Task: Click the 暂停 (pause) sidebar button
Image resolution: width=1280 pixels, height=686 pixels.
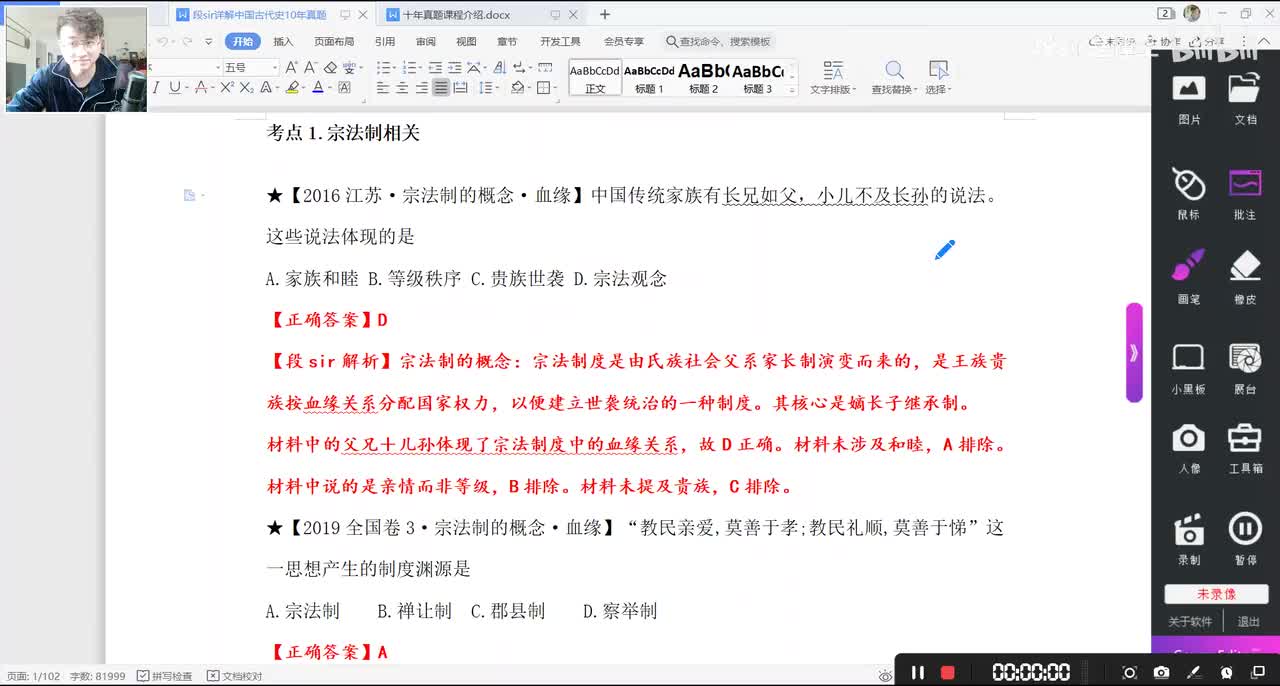Action: click(x=1245, y=540)
